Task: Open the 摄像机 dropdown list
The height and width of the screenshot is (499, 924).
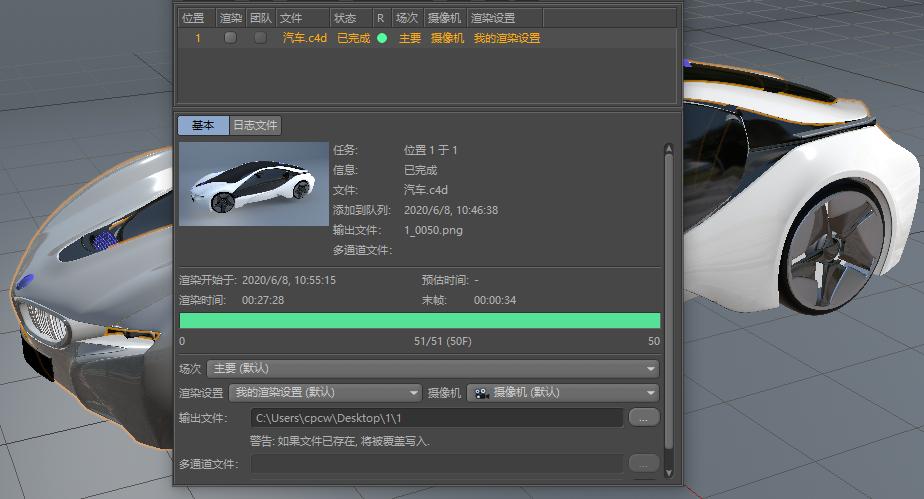Action: click(x=563, y=393)
